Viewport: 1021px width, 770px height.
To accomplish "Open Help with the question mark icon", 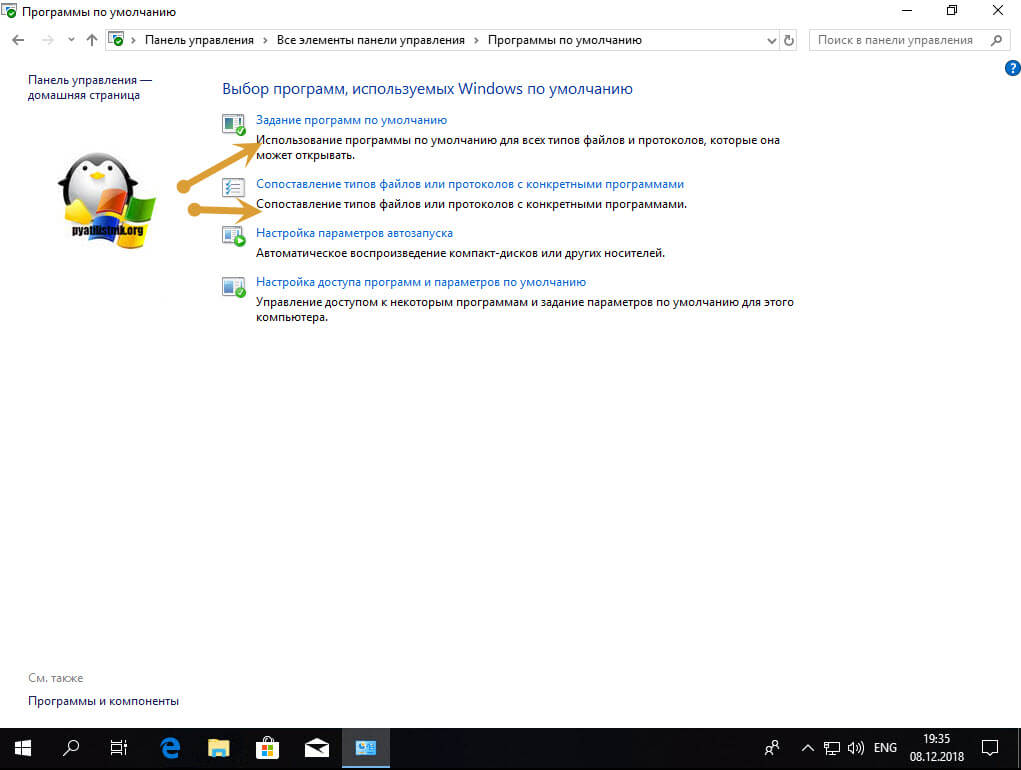I will 1013,68.
